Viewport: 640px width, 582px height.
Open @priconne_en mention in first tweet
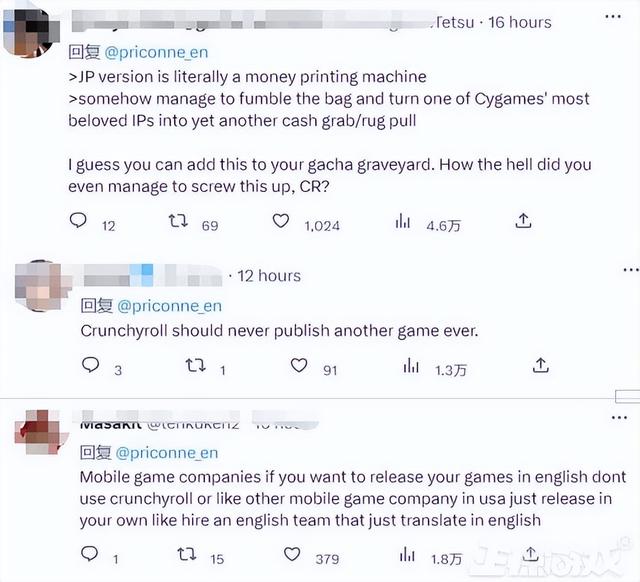pos(156,52)
